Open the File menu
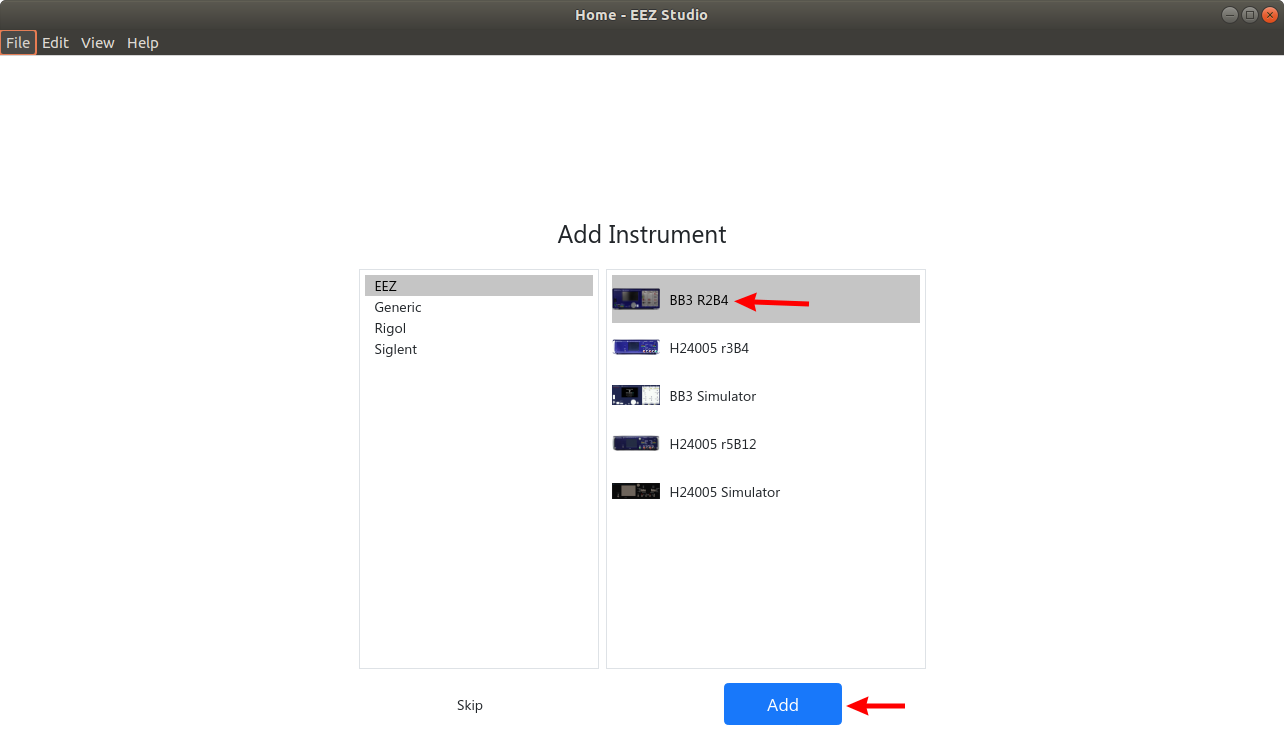 click(x=18, y=43)
